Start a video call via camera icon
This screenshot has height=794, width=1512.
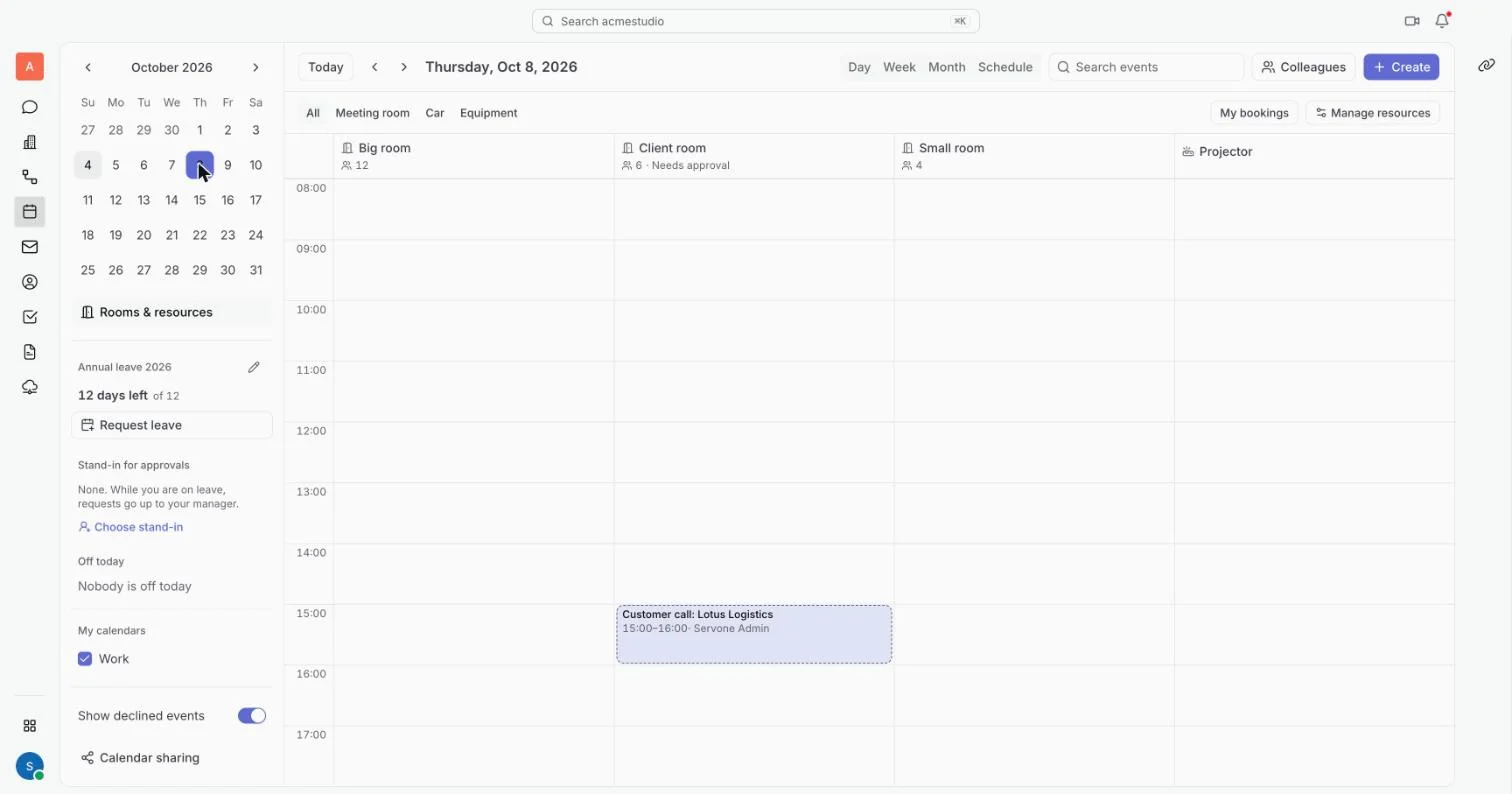[x=1412, y=21]
